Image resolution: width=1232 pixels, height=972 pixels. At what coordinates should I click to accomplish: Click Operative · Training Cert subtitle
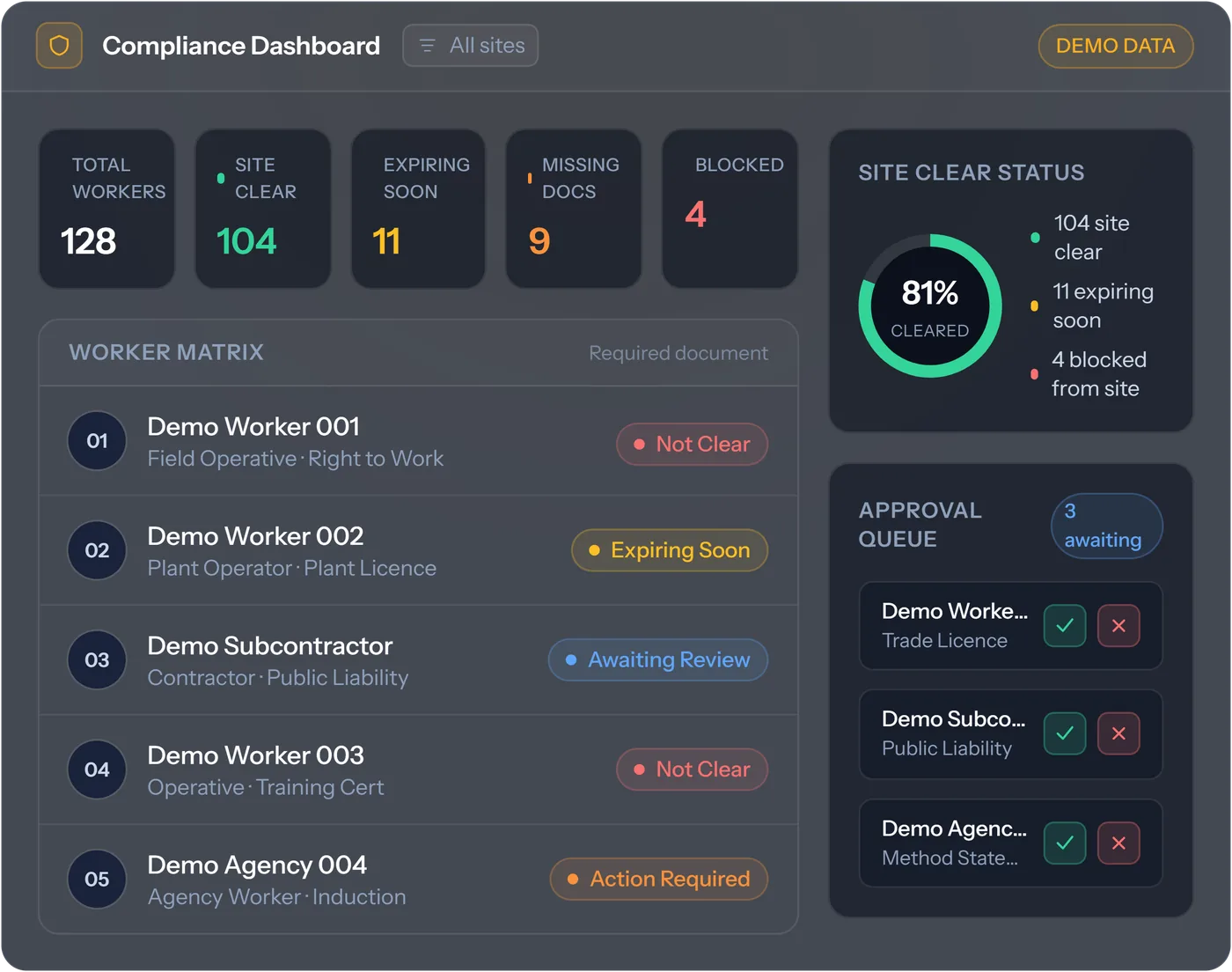(266, 787)
